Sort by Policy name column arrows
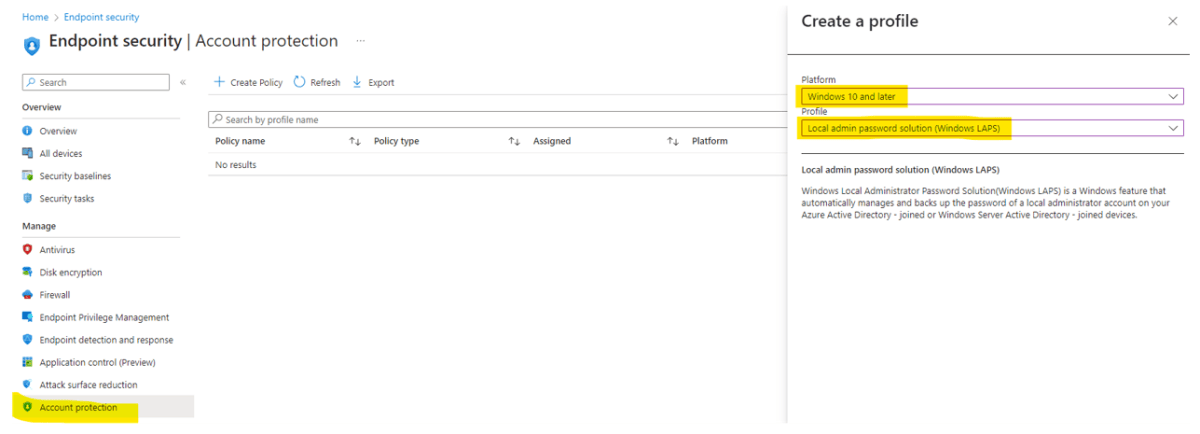 355,141
